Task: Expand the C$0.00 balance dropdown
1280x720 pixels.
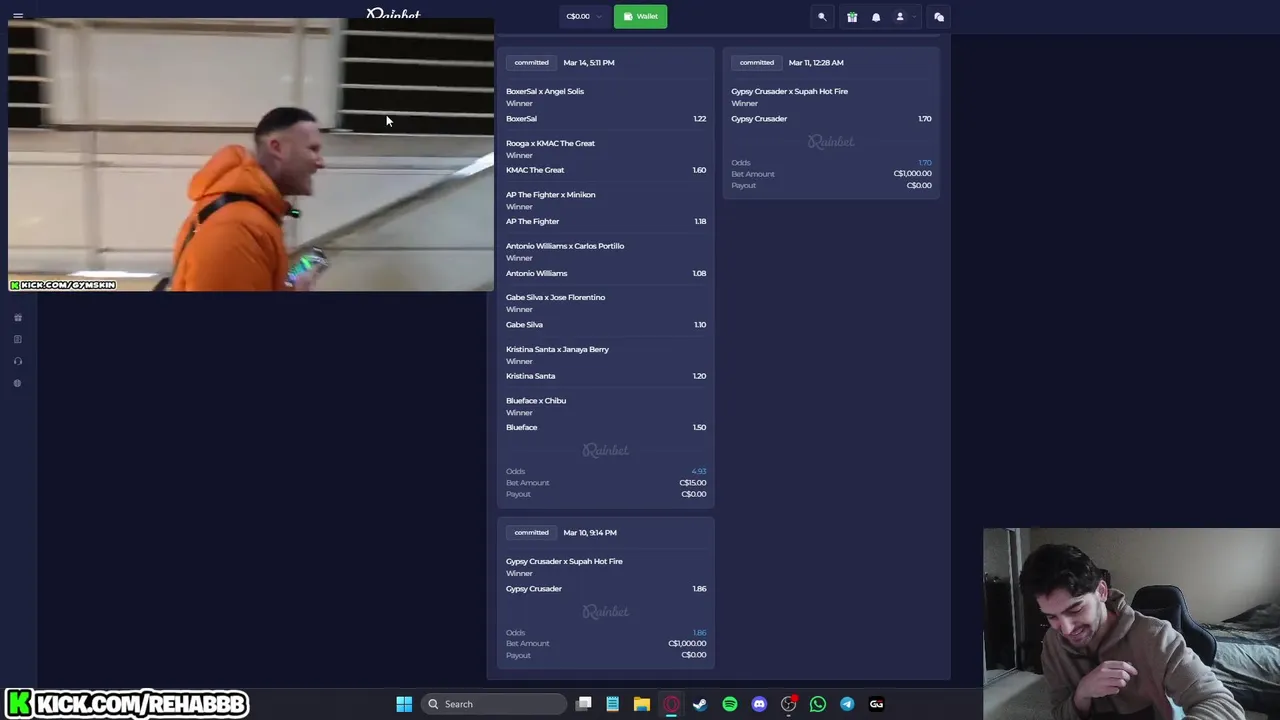Action: [x=583, y=16]
